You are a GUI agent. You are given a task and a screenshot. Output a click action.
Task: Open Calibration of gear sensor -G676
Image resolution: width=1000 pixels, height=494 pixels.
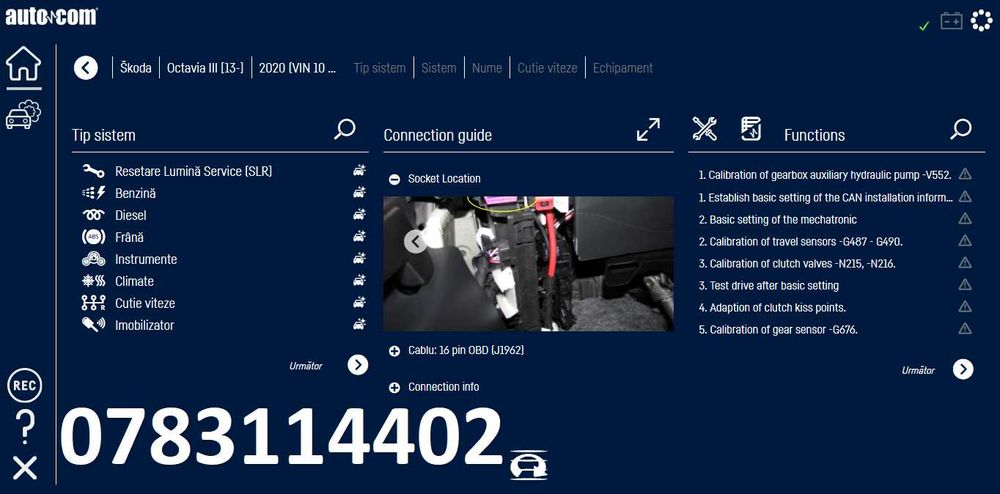click(778, 329)
